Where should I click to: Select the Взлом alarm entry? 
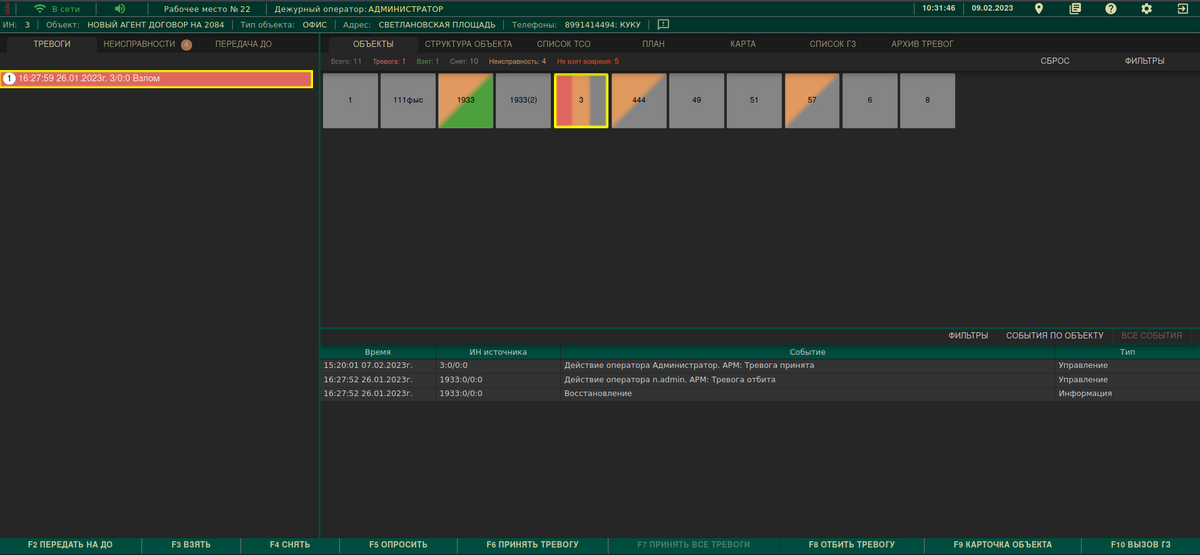157,78
